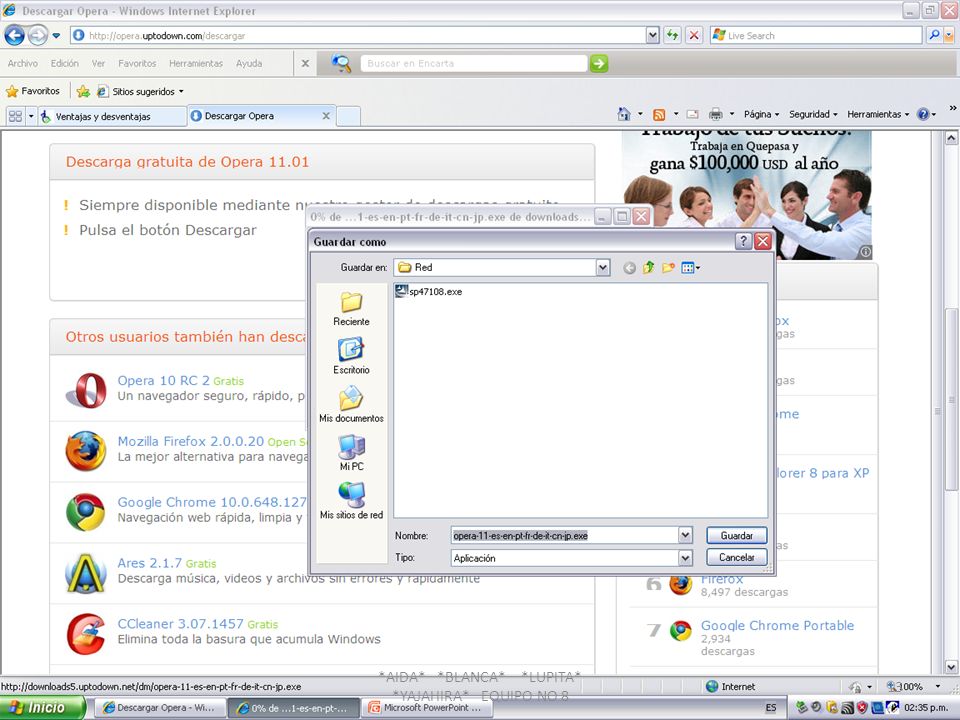This screenshot has height=720, width=960.
Task: Open the address bar URL dropdown
Action: (653, 36)
